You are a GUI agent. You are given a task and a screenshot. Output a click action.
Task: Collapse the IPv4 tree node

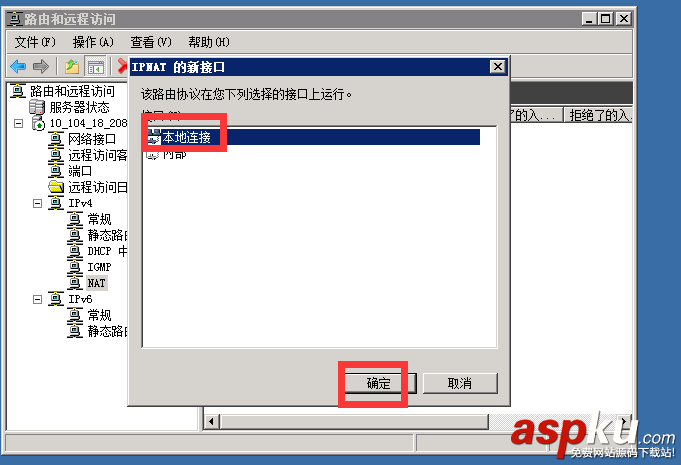(x=38, y=203)
